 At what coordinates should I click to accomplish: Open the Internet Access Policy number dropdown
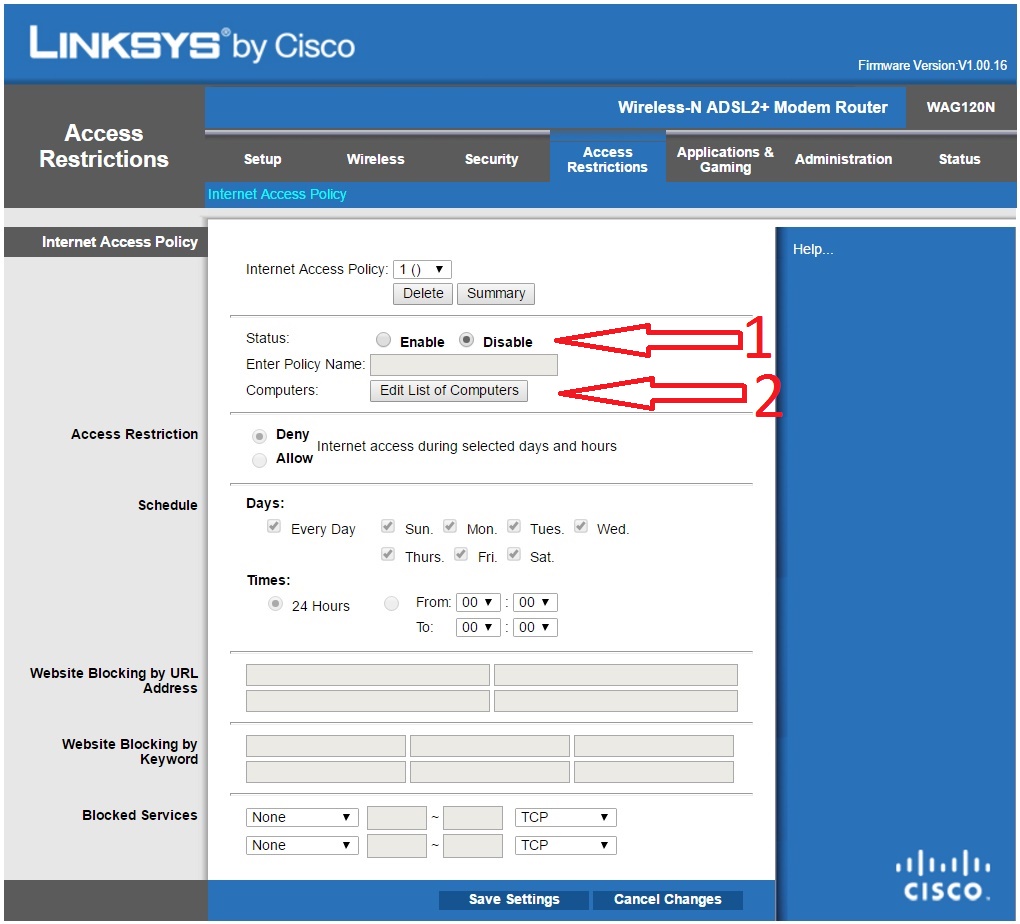coord(422,269)
